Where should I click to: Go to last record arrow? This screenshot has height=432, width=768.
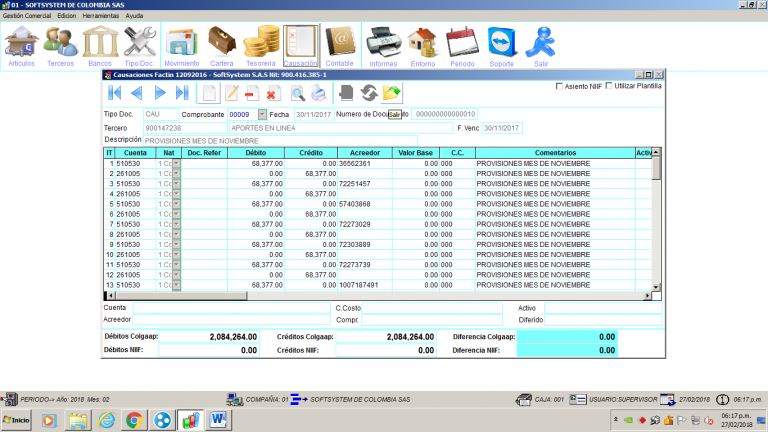click(182, 93)
